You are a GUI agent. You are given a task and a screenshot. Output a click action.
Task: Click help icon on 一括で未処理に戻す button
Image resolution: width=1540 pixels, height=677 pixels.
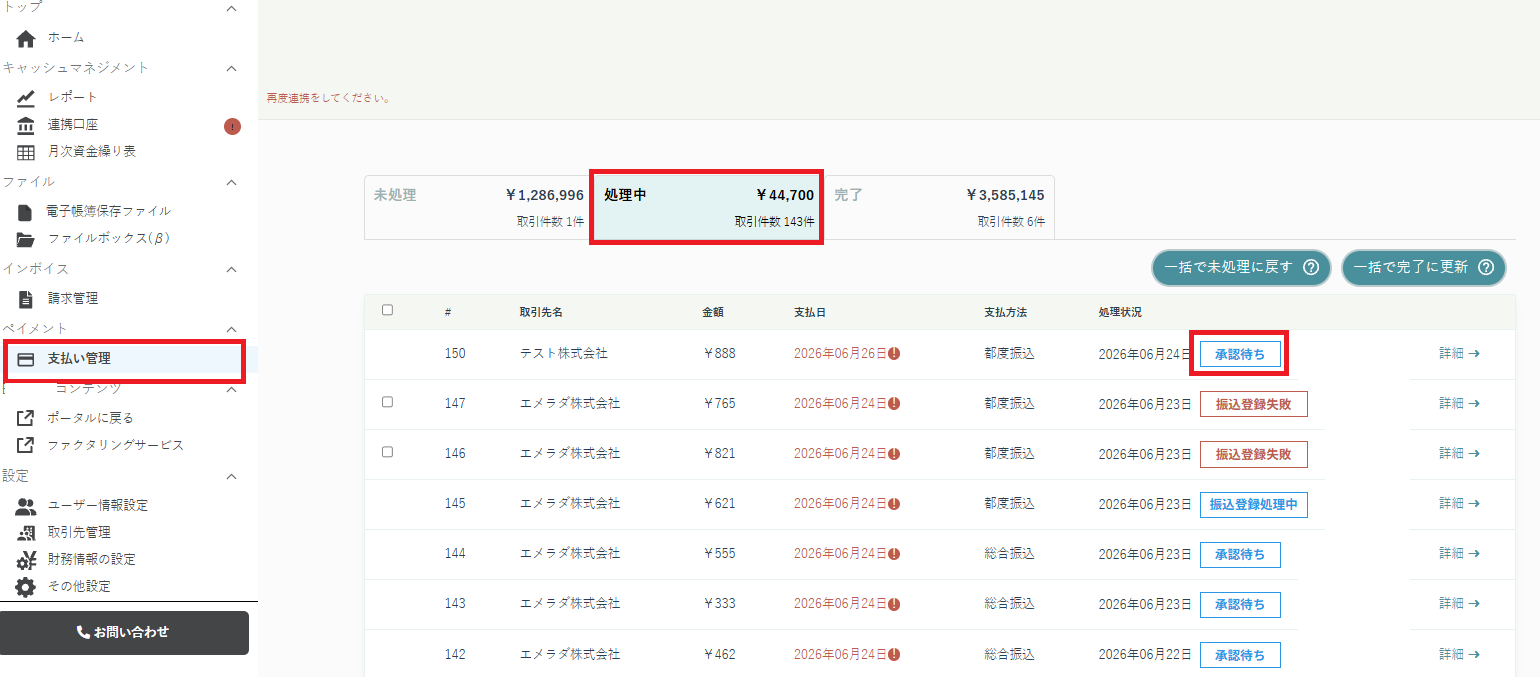(1310, 268)
